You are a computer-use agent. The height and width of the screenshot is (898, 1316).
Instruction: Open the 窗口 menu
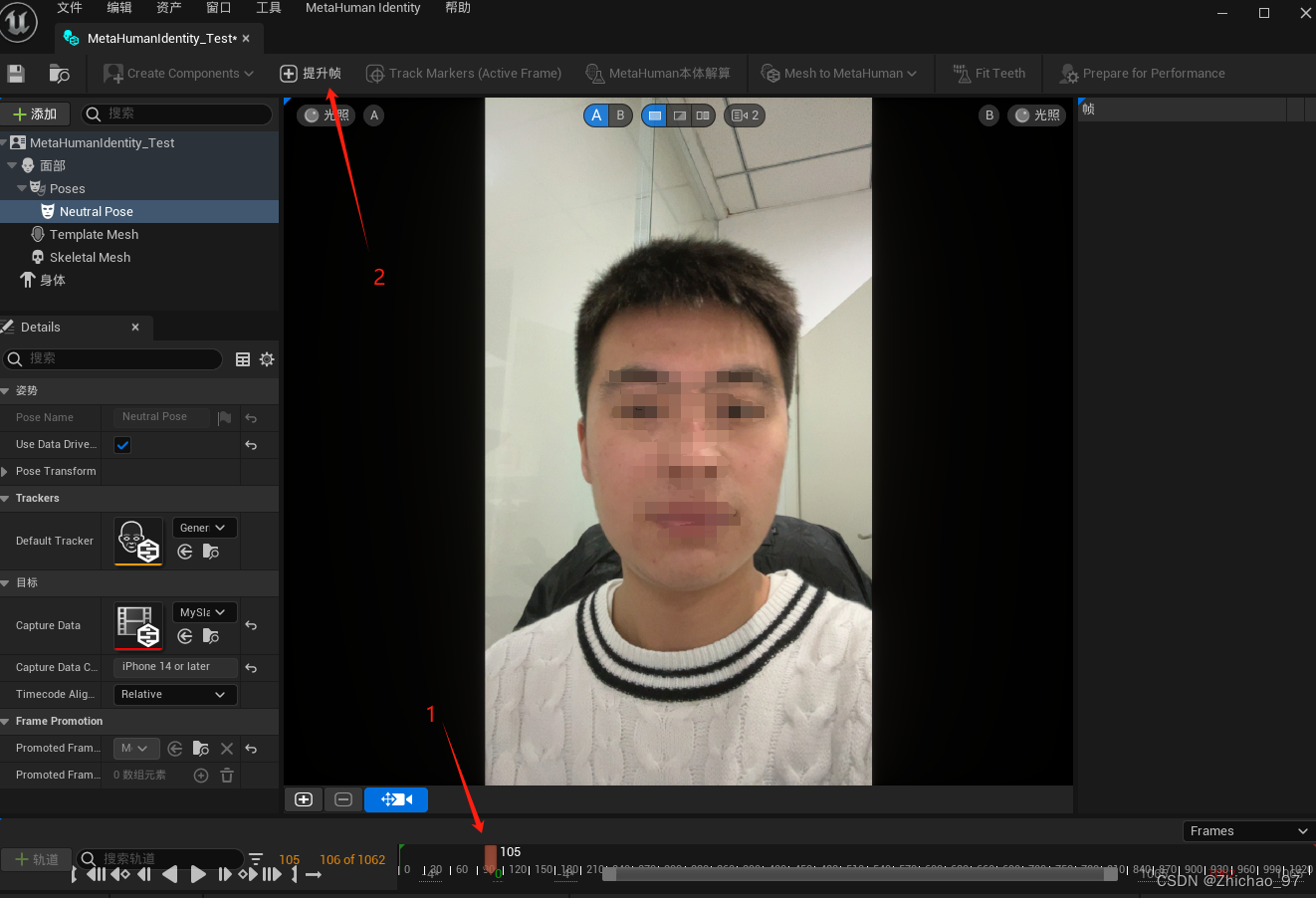(219, 8)
